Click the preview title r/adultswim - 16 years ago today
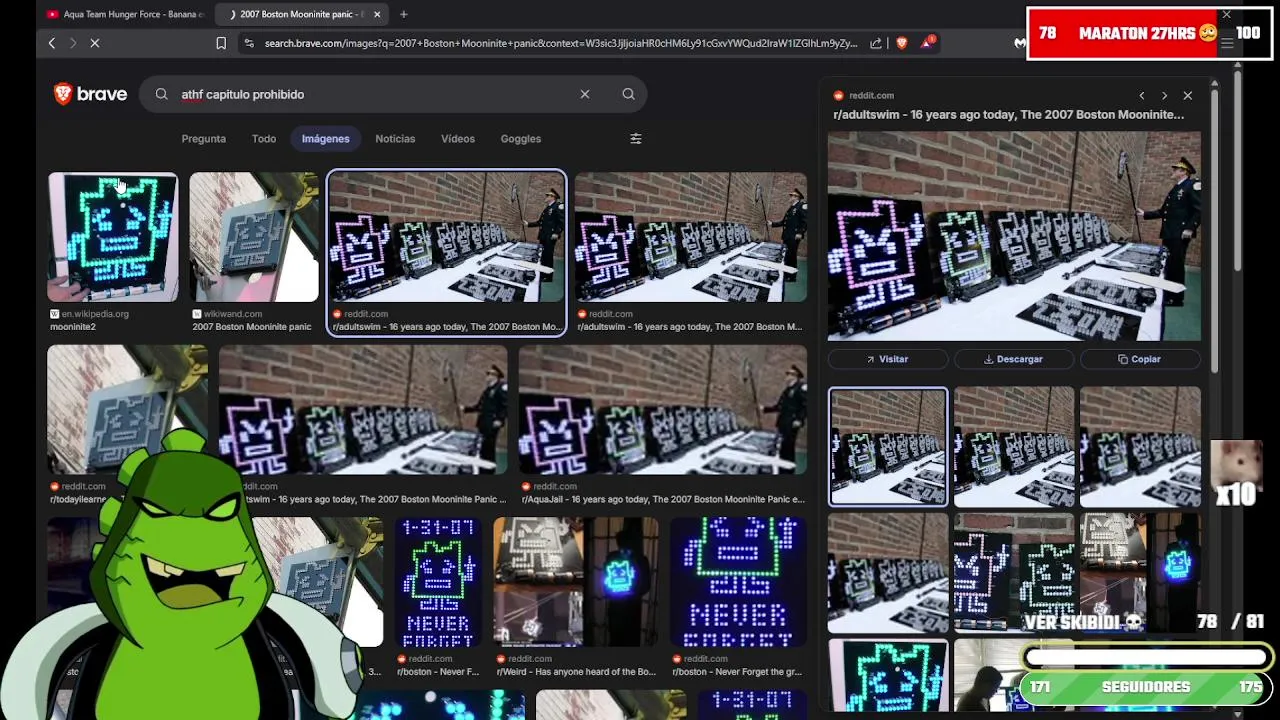Screen dimensions: 1280x720 pos(1008,114)
